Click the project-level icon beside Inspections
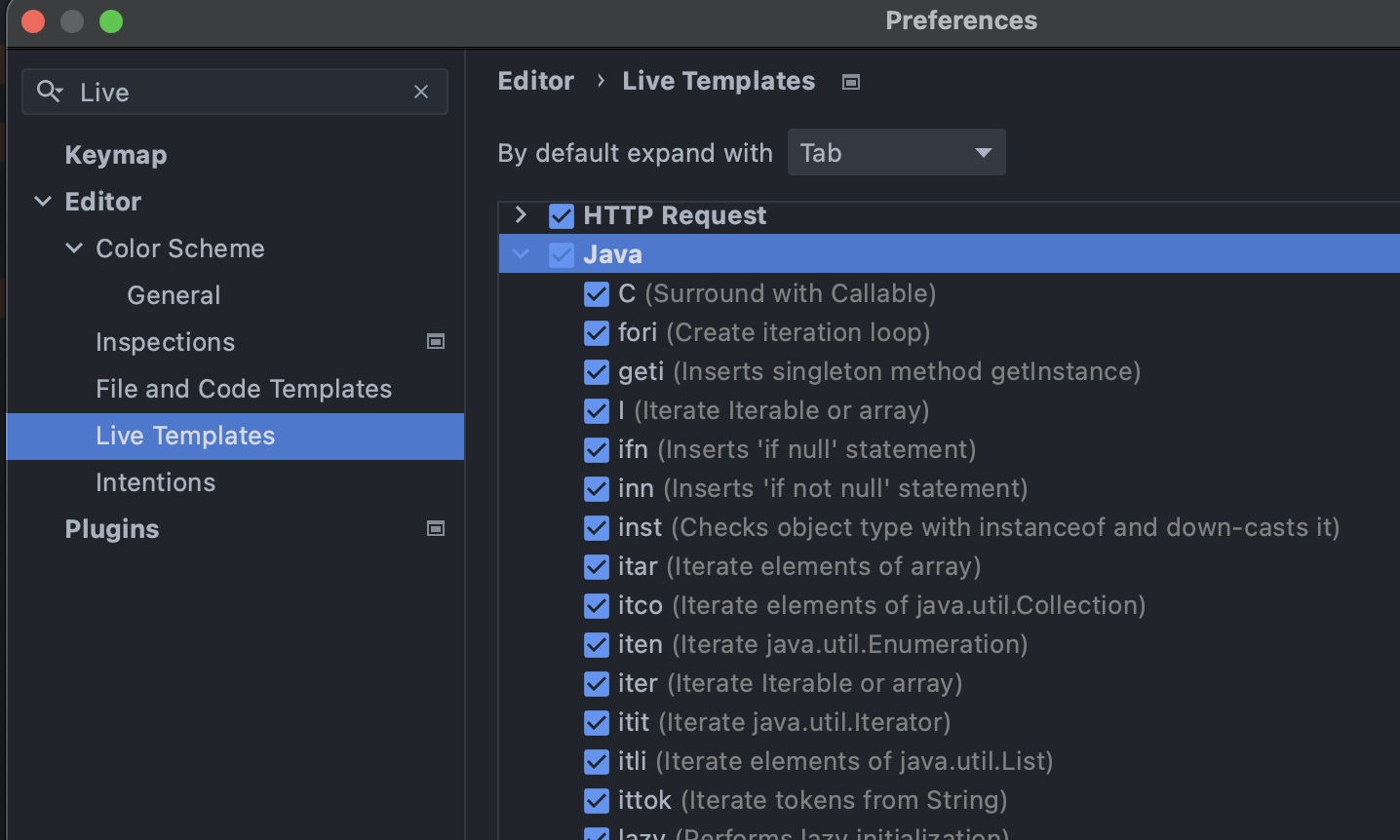This screenshot has height=840, width=1400. point(436,341)
